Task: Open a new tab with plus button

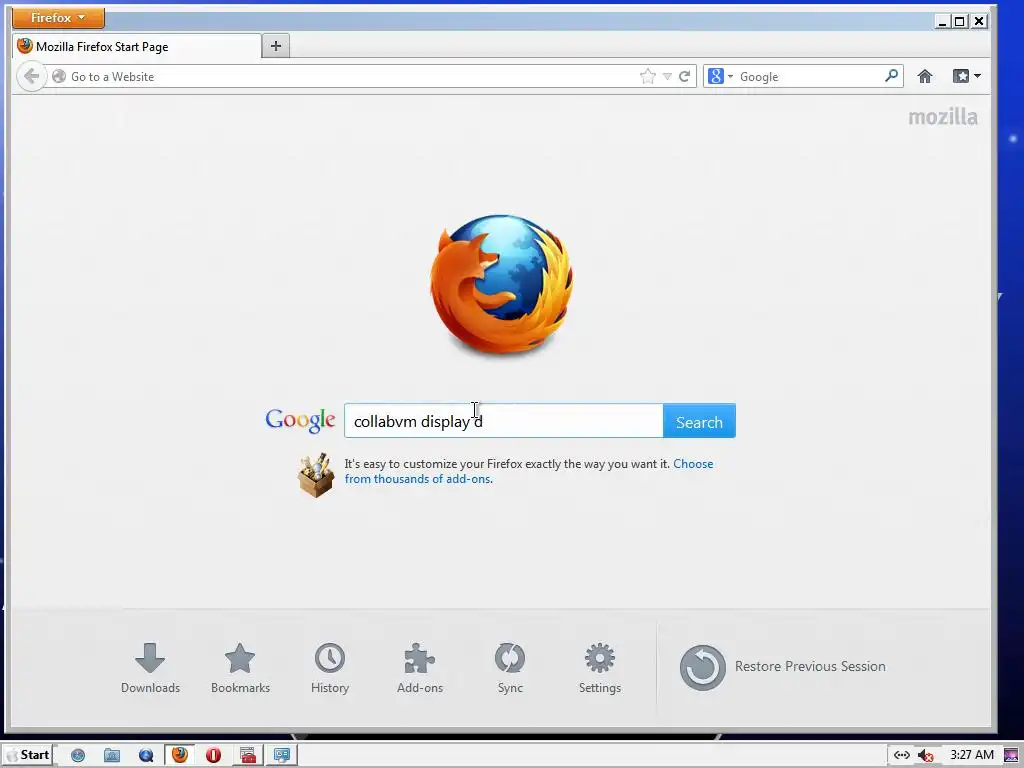Action: click(x=276, y=46)
